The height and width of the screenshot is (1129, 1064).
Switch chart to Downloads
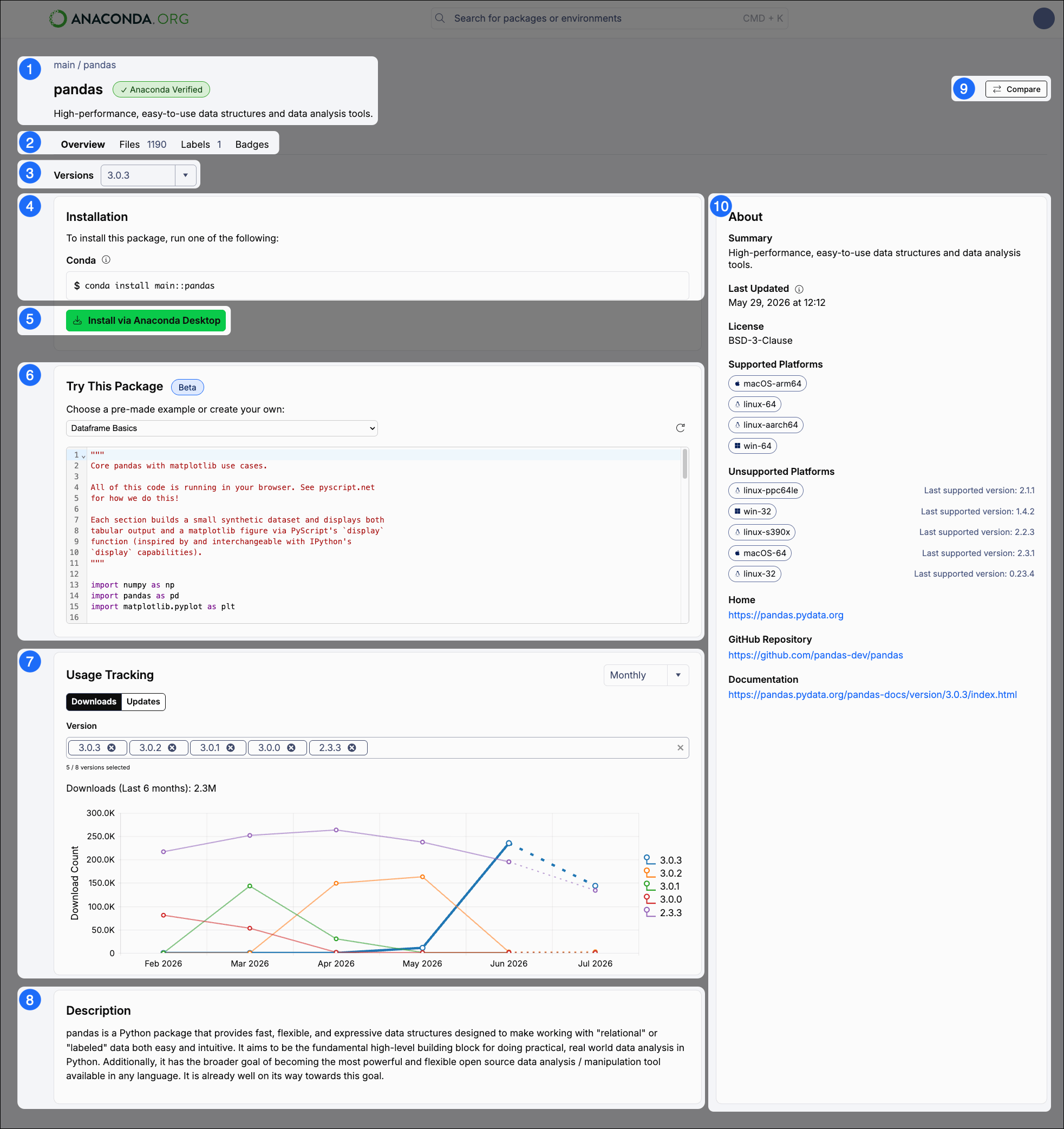tap(94, 702)
